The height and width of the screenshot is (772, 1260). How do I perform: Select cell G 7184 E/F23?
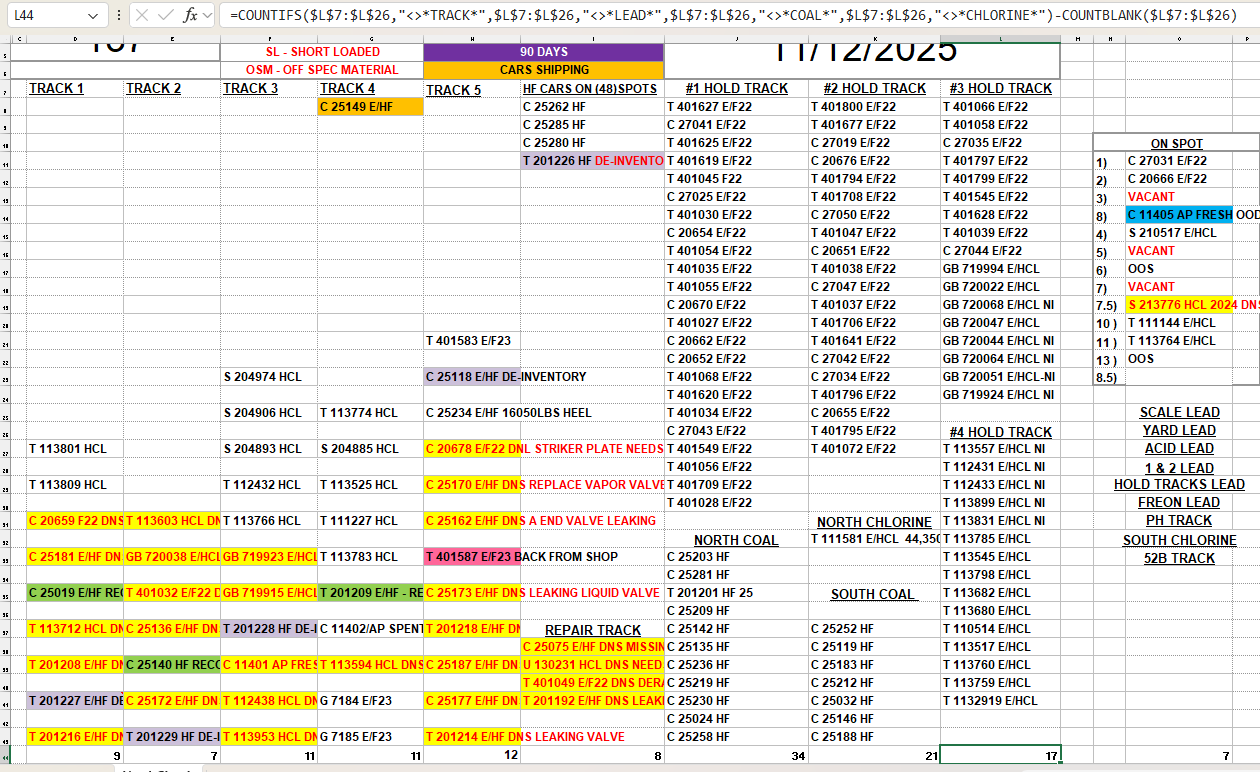coord(370,700)
